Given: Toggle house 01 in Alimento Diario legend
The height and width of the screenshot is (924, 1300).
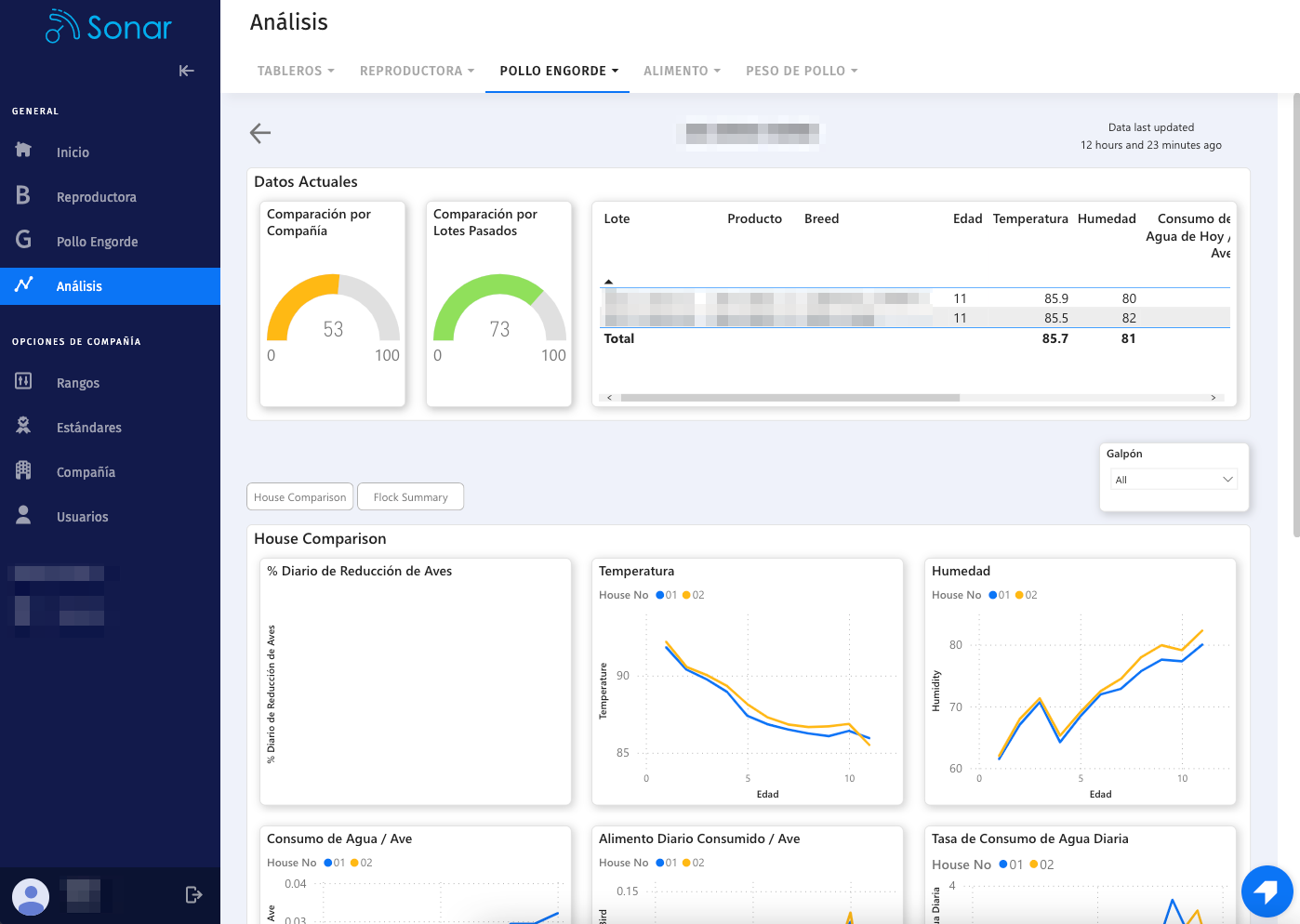Looking at the screenshot, I should 667,863.
